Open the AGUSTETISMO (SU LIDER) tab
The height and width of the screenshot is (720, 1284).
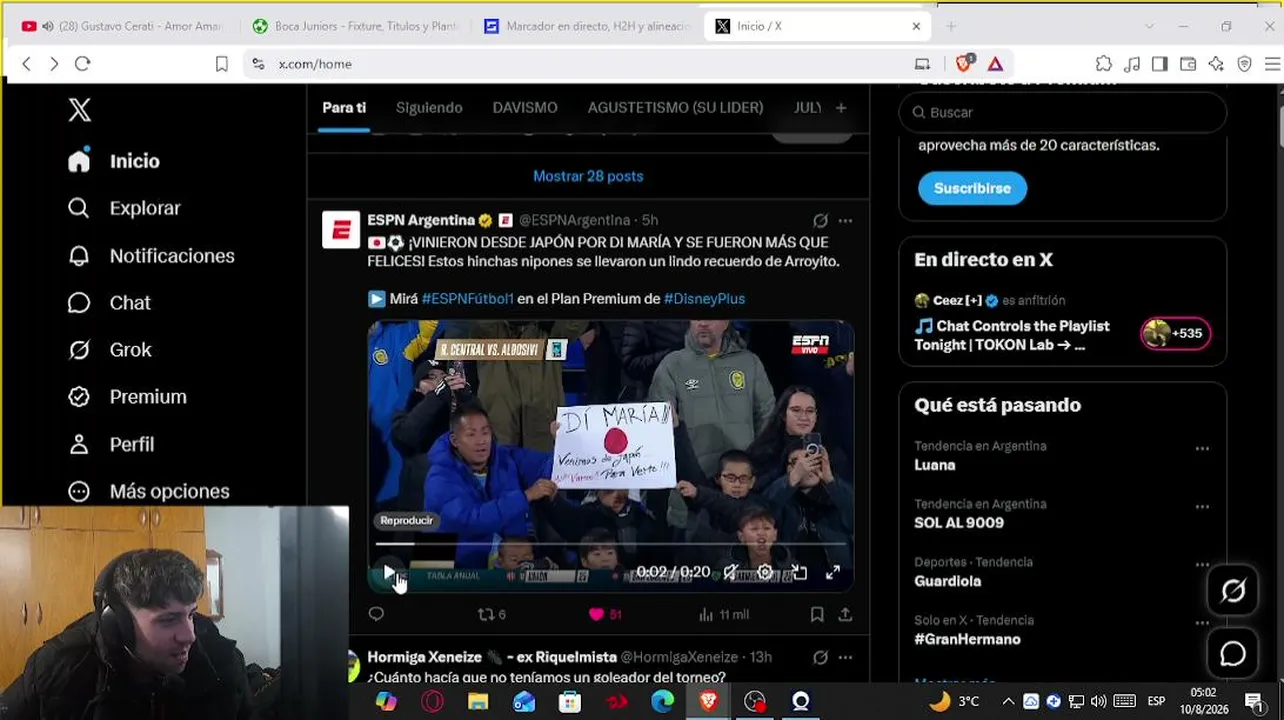click(x=675, y=107)
